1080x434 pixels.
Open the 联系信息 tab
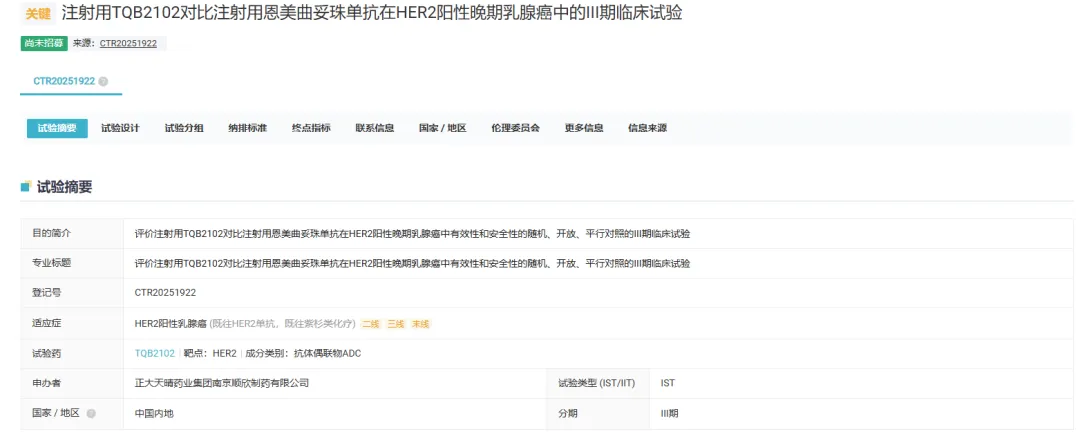pos(374,128)
